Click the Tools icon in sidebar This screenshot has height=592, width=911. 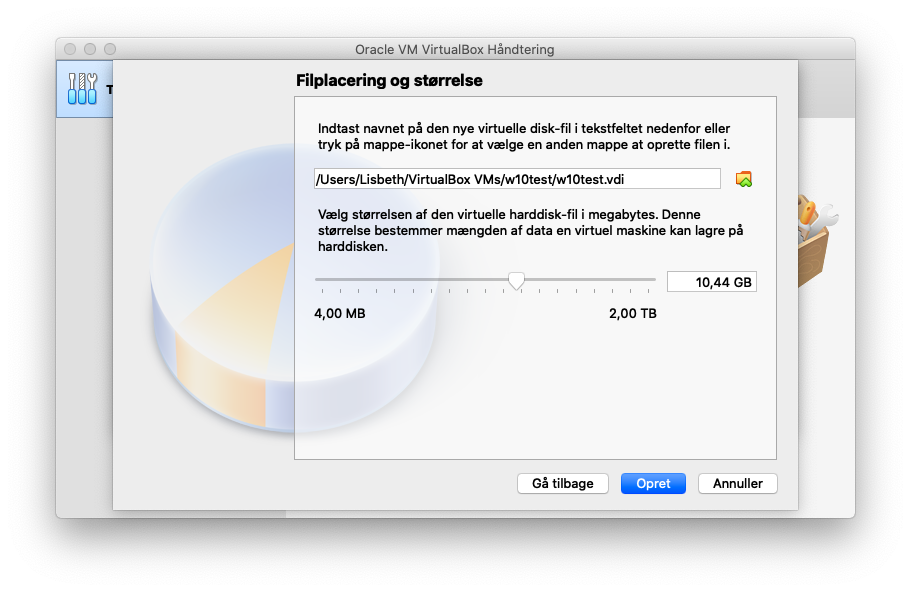point(82,89)
